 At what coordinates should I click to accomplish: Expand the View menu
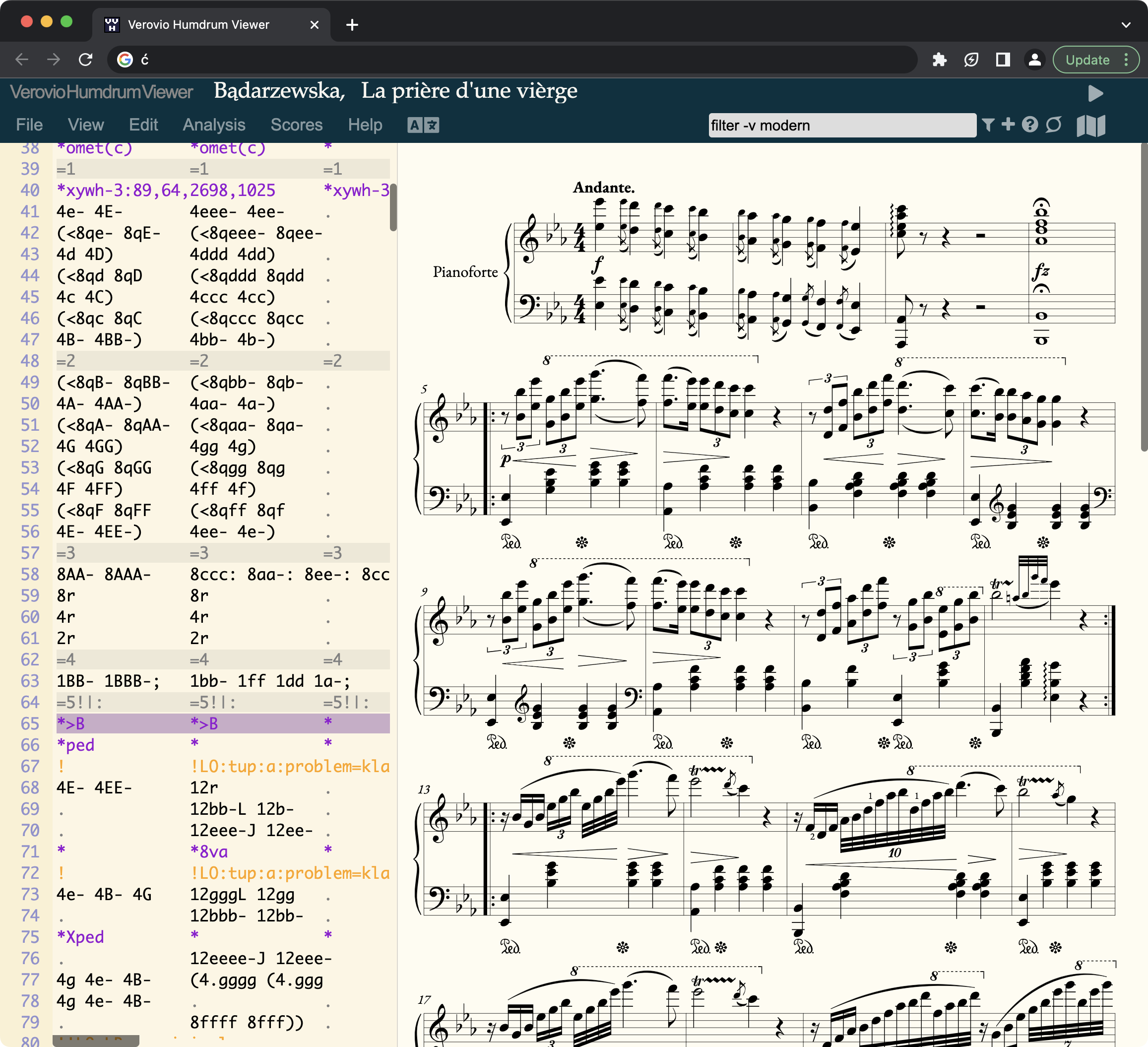coord(85,125)
